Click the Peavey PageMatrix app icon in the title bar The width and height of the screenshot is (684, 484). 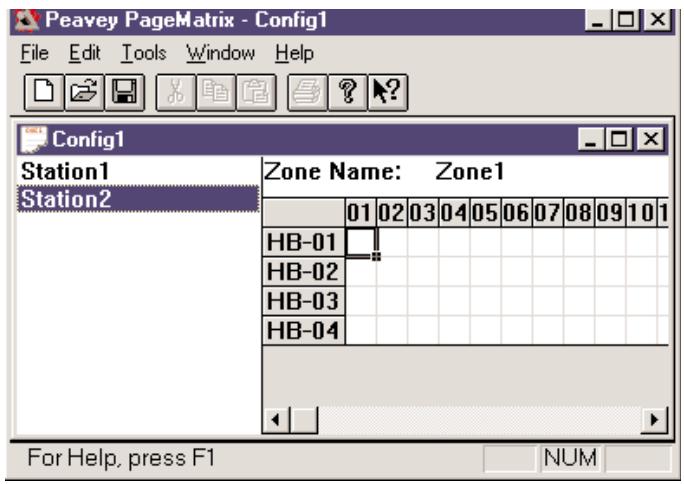(x=27, y=20)
